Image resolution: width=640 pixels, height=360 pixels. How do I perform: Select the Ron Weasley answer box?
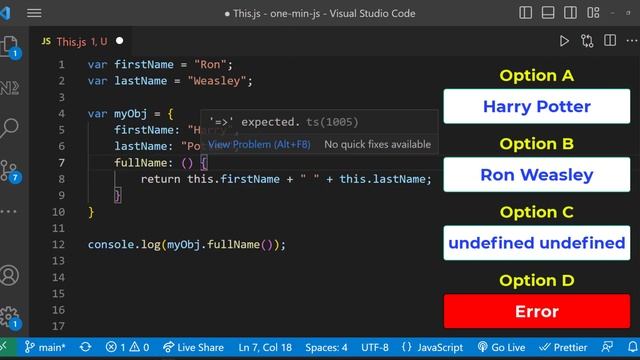(x=537, y=175)
